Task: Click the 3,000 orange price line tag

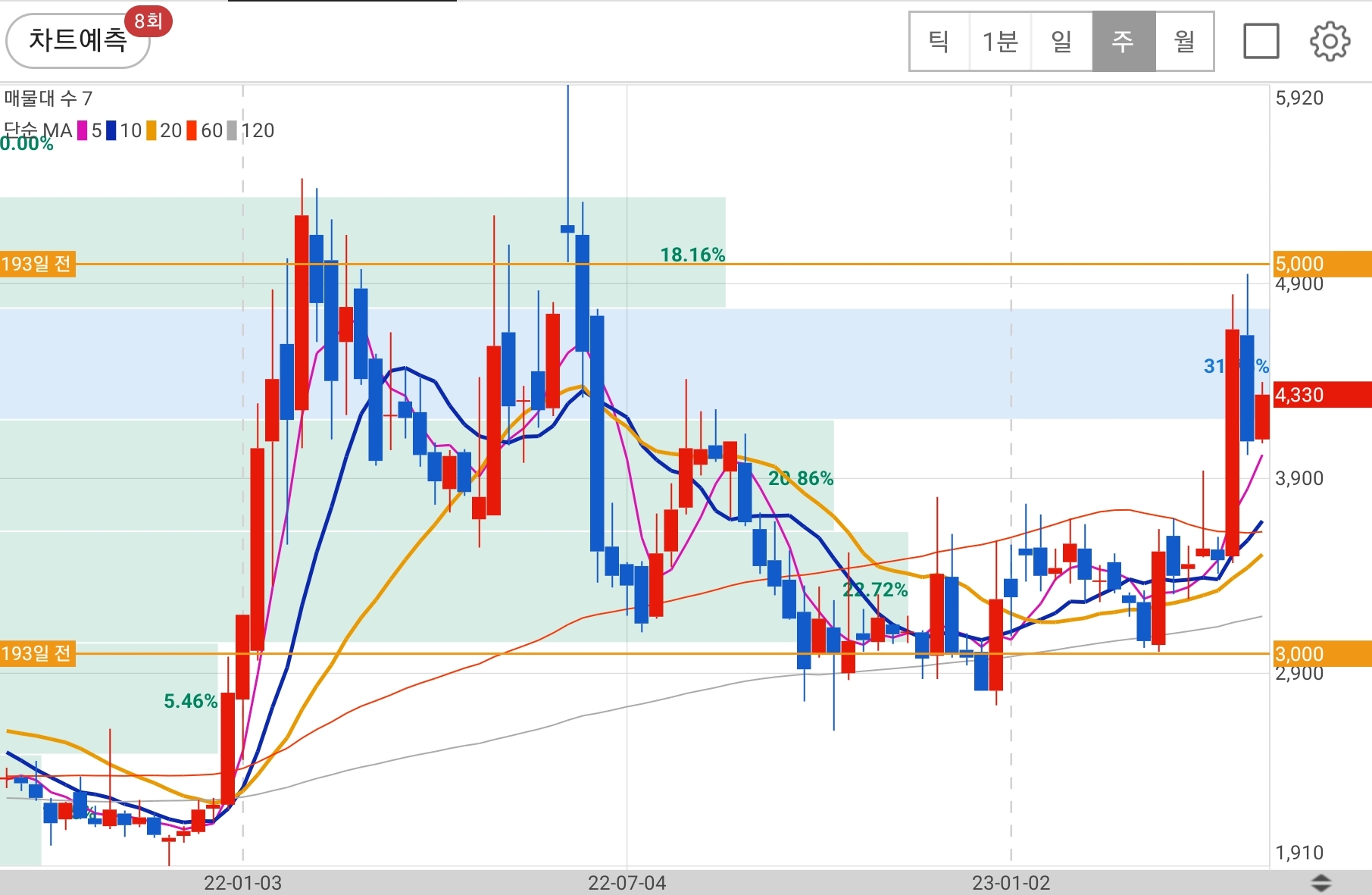Action: [1322, 654]
